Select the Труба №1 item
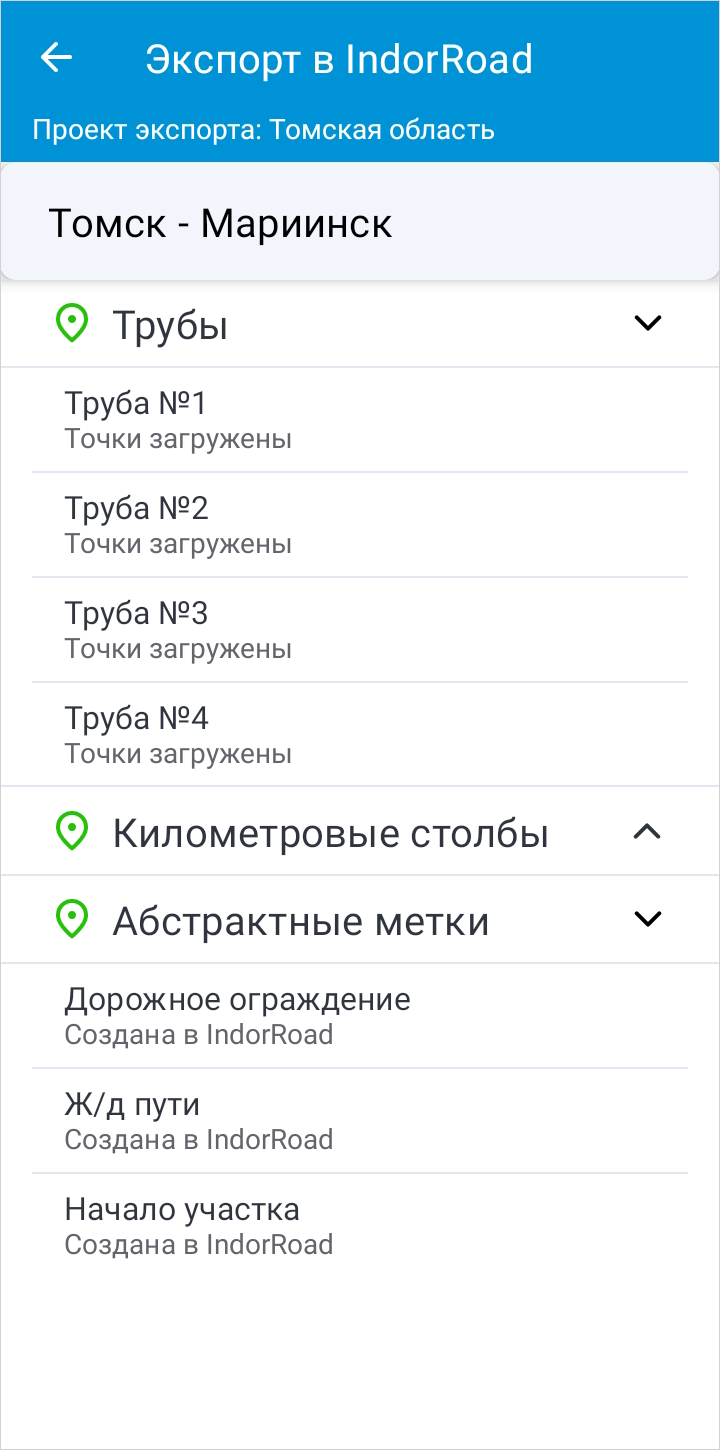The image size is (720, 1450). 360,420
